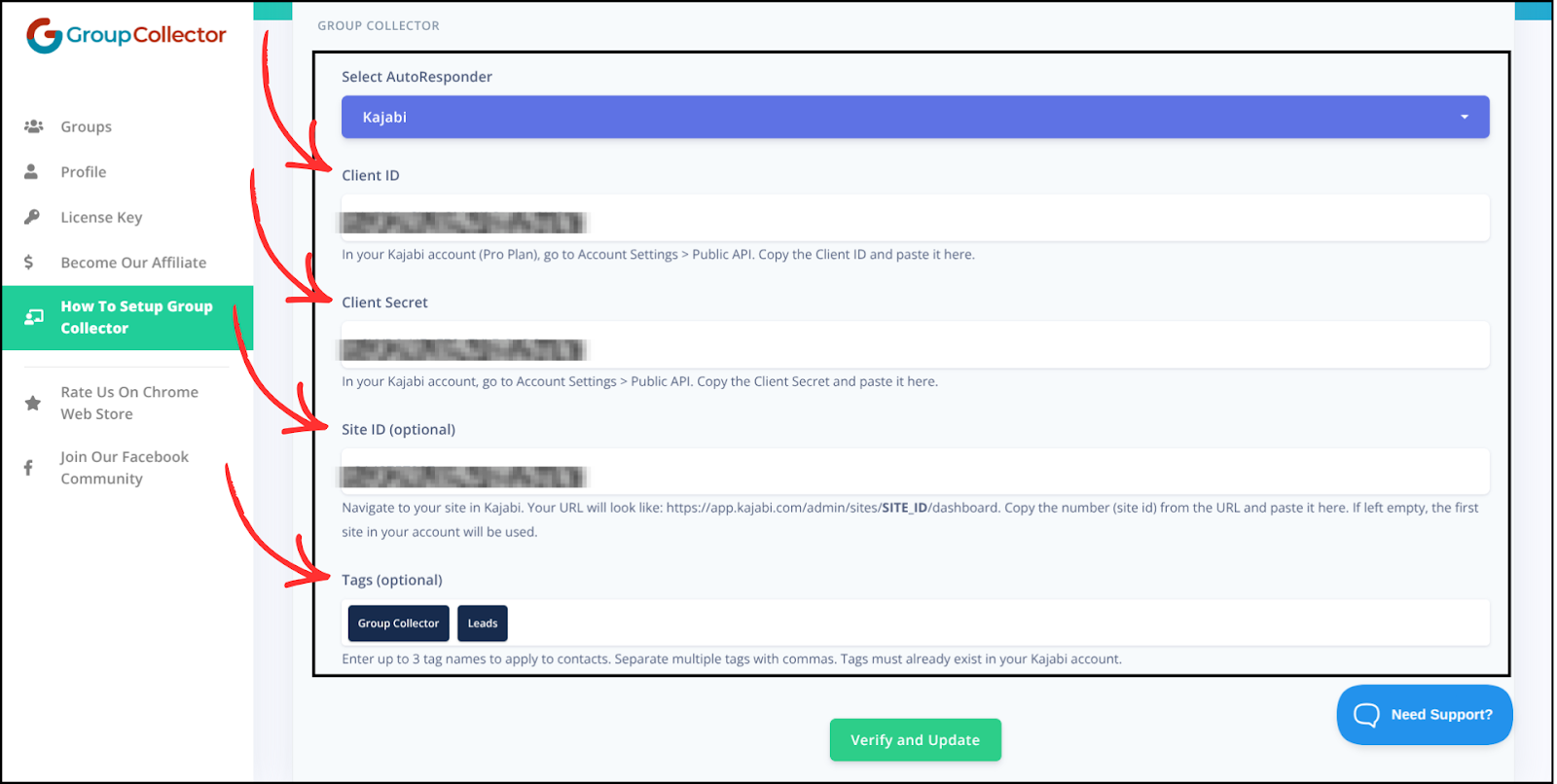Click the chat bubble support icon

pyautogui.click(x=1366, y=715)
